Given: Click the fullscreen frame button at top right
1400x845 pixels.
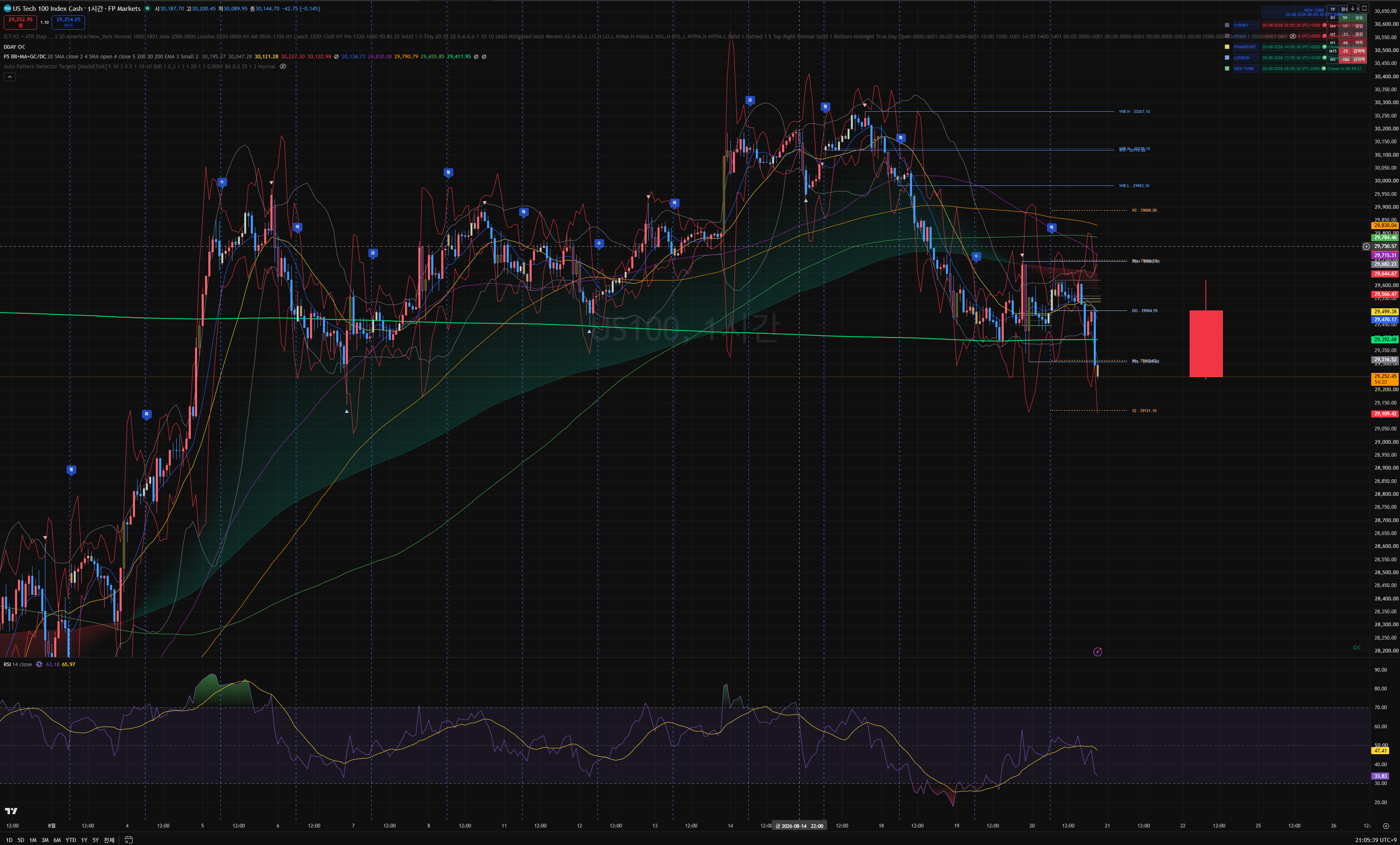Looking at the screenshot, I should click(x=1364, y=8).
